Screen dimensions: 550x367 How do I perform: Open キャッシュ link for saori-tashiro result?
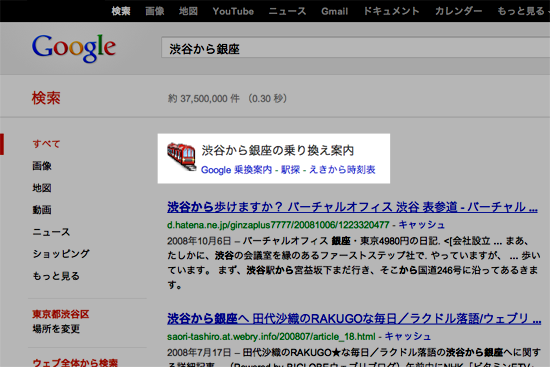[408, 336]
